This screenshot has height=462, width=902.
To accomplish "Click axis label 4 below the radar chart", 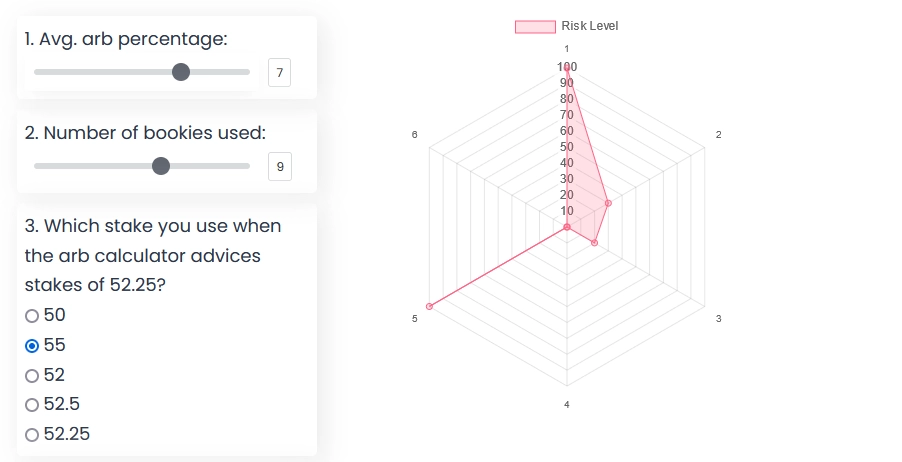I will coord(567,405).
